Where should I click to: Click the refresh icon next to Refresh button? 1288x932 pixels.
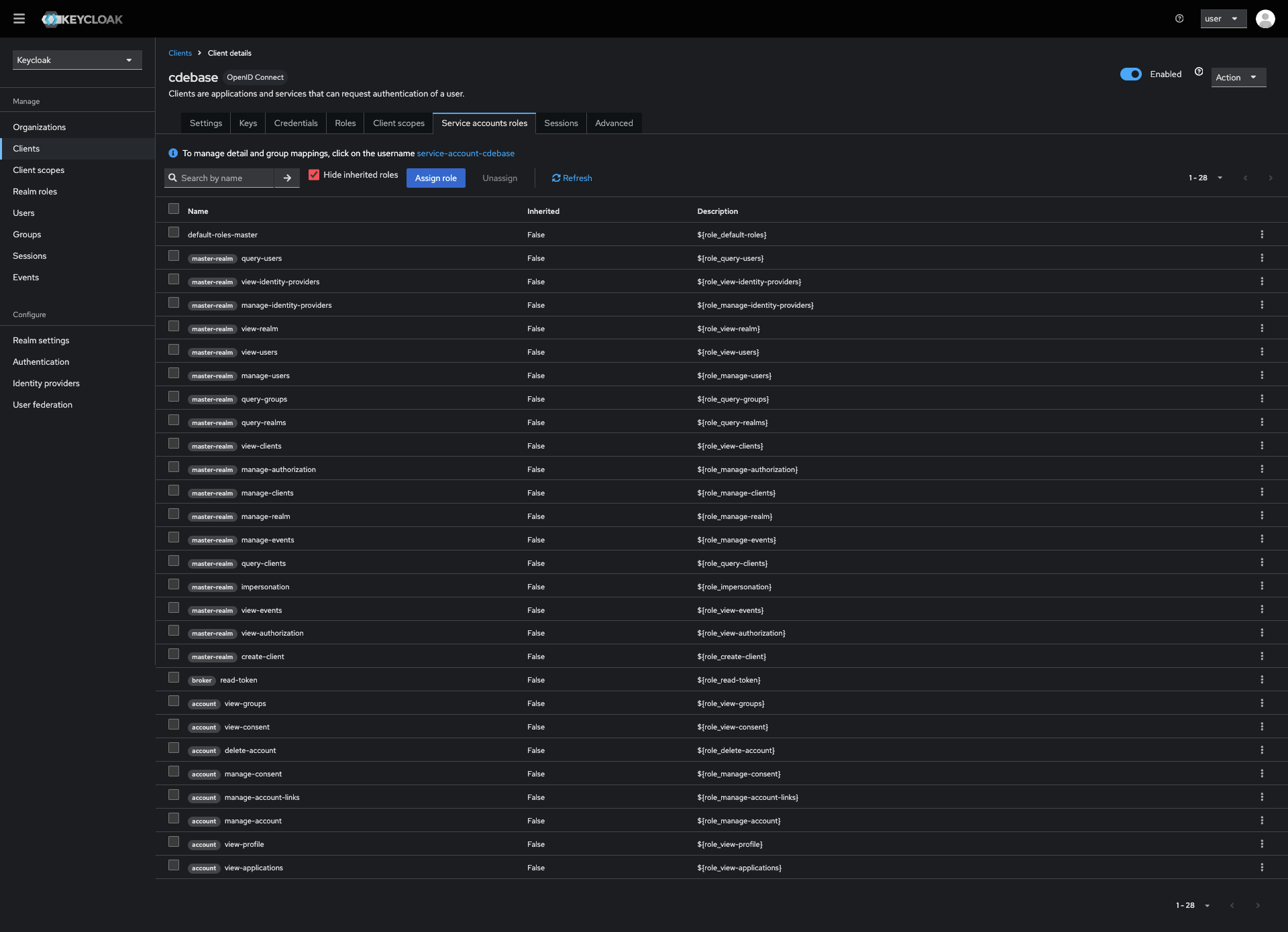point(556,178)
